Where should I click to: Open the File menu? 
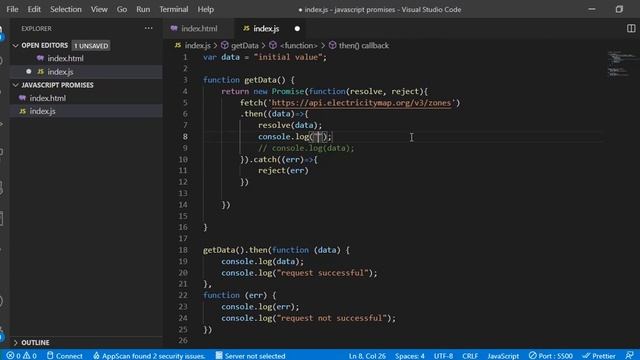[12, 9]
